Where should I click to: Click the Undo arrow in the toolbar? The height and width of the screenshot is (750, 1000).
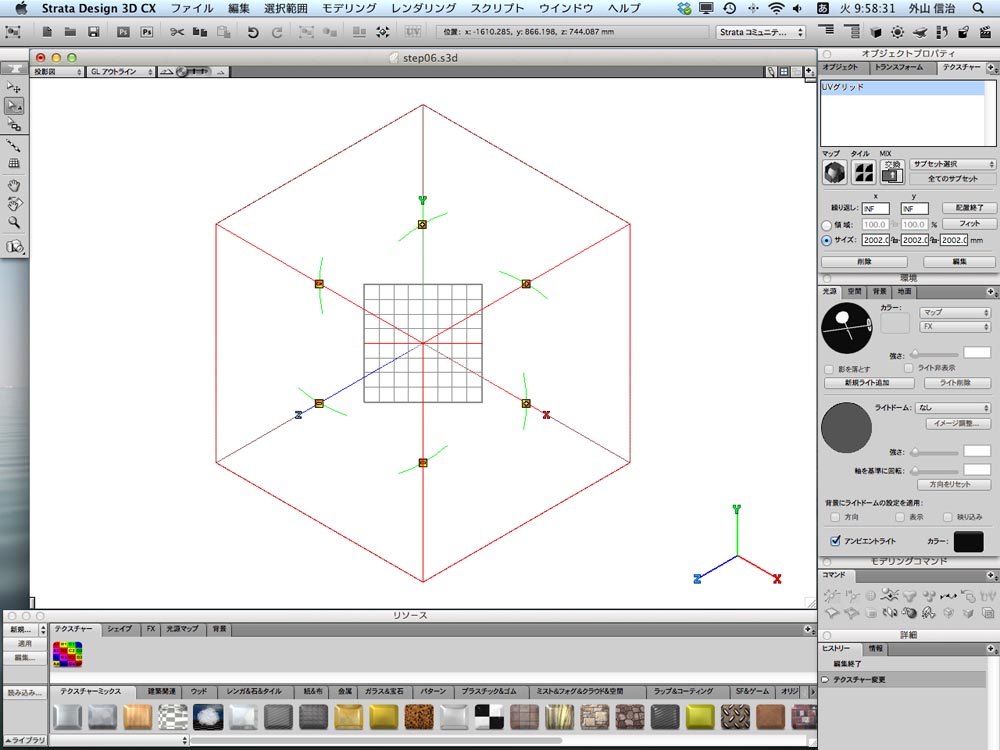[253, 32]
